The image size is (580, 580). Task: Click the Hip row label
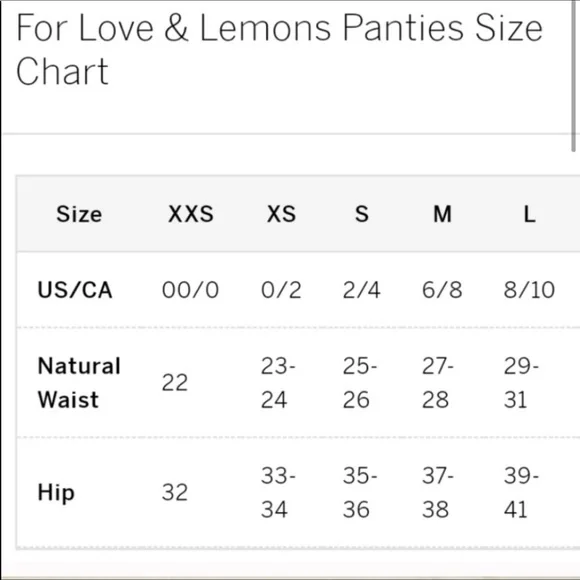click(x=56, y=493)
